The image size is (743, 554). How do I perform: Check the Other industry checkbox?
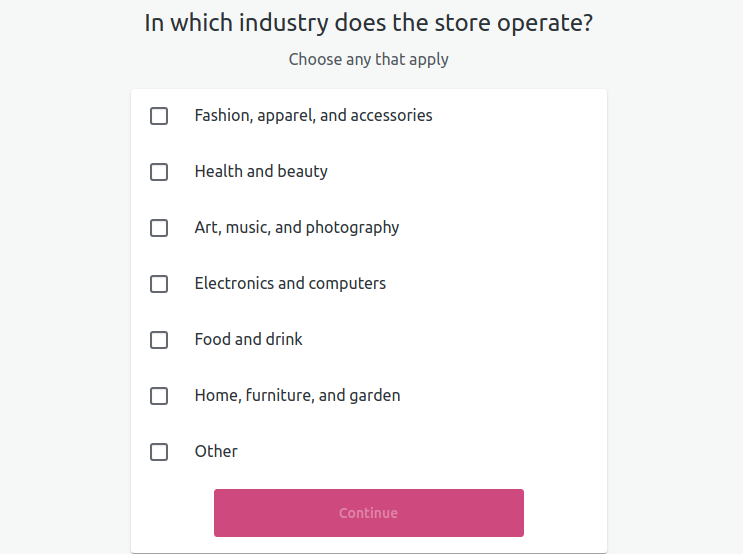coord(159,452)
